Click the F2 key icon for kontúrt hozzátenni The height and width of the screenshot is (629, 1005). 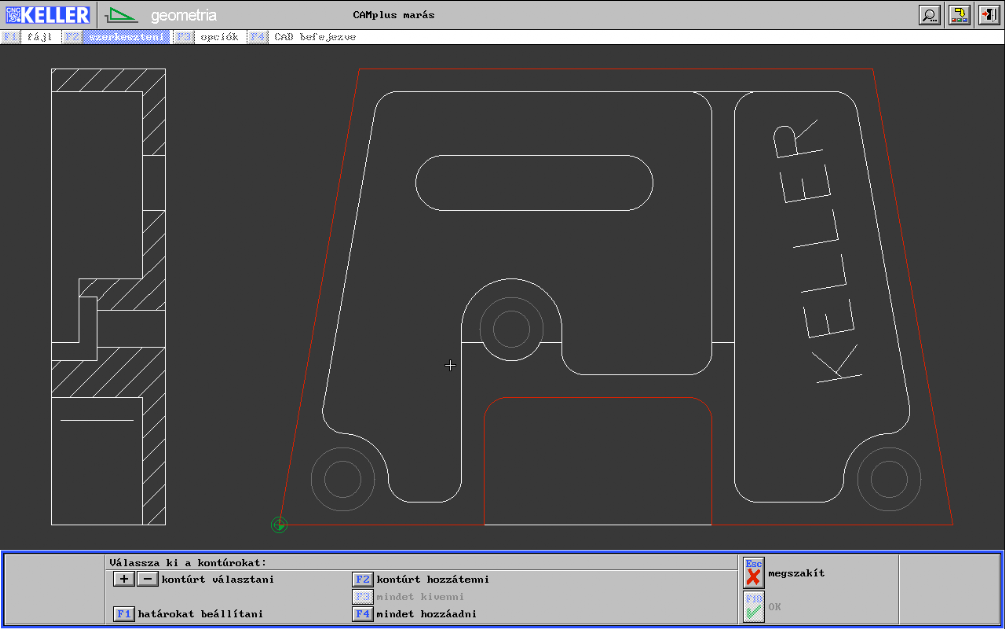tap(362, 579)
